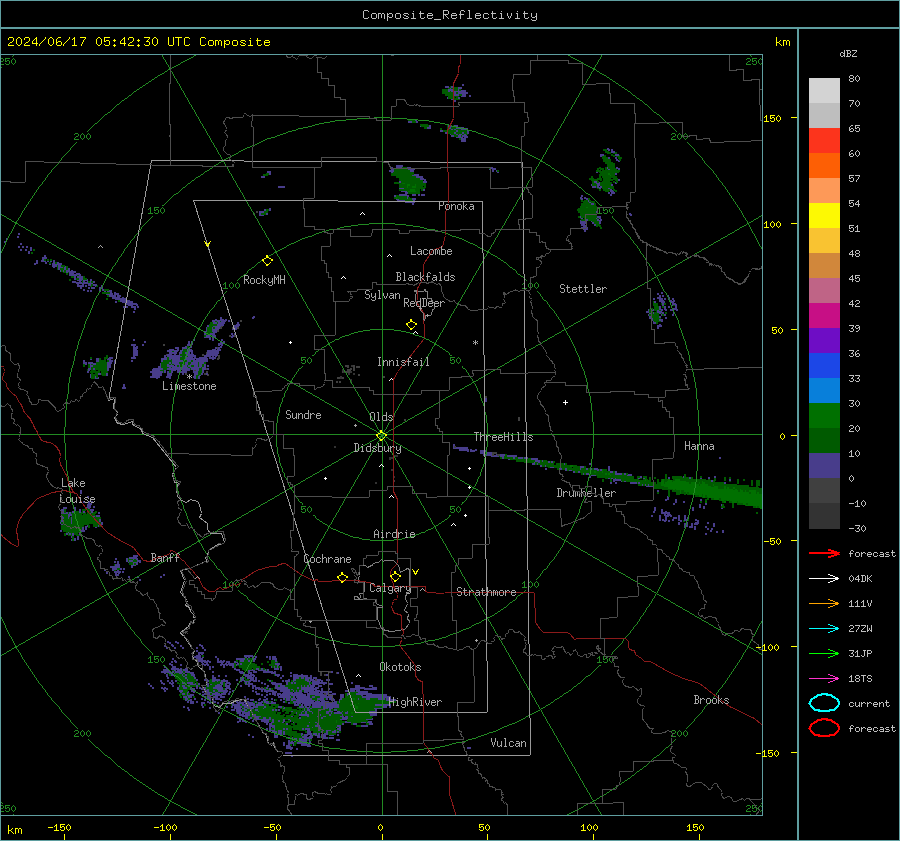The width and height of the screenshot is (900, 841).
Task: Click the Composite_Reflectivity title
Action: 449,15
